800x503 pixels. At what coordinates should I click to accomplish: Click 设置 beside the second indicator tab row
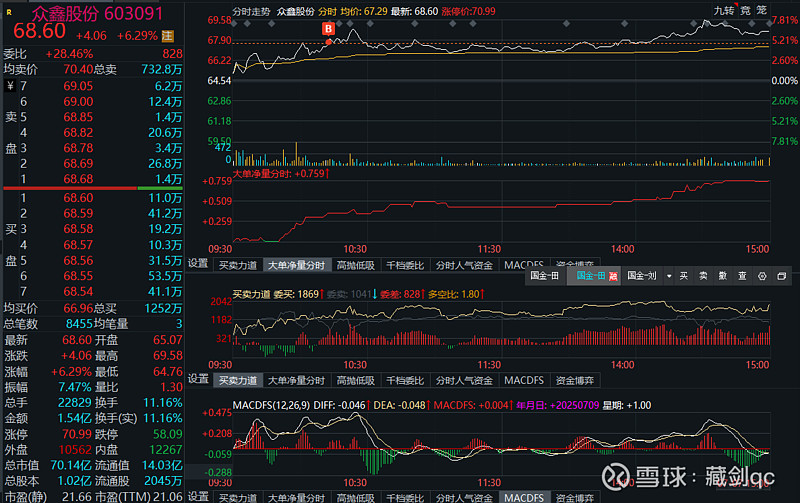point(198,379)
